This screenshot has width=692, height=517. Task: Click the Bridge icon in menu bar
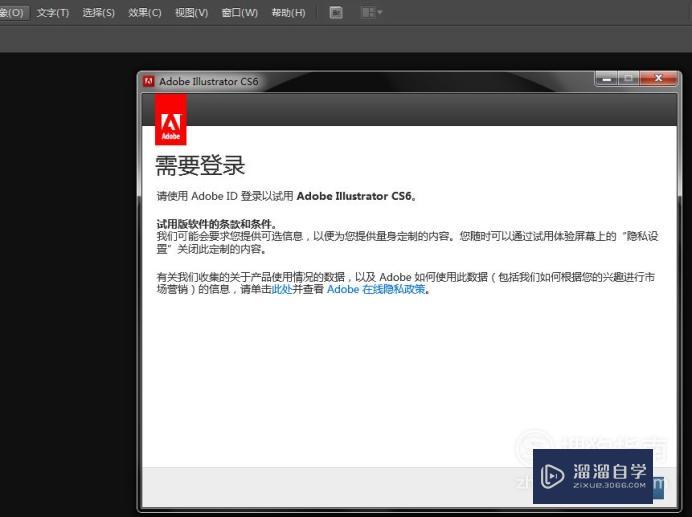(x=336, y=13)
